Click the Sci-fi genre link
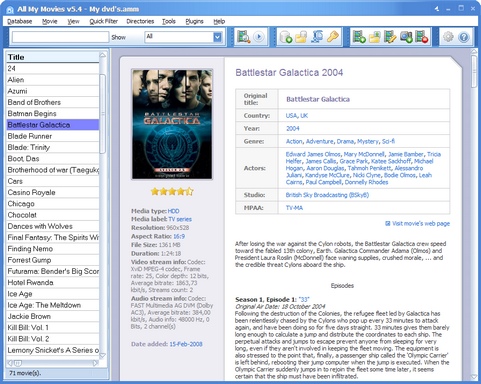Screen dimensions: 481x384 pyautogui.click(x=388, y=141)
